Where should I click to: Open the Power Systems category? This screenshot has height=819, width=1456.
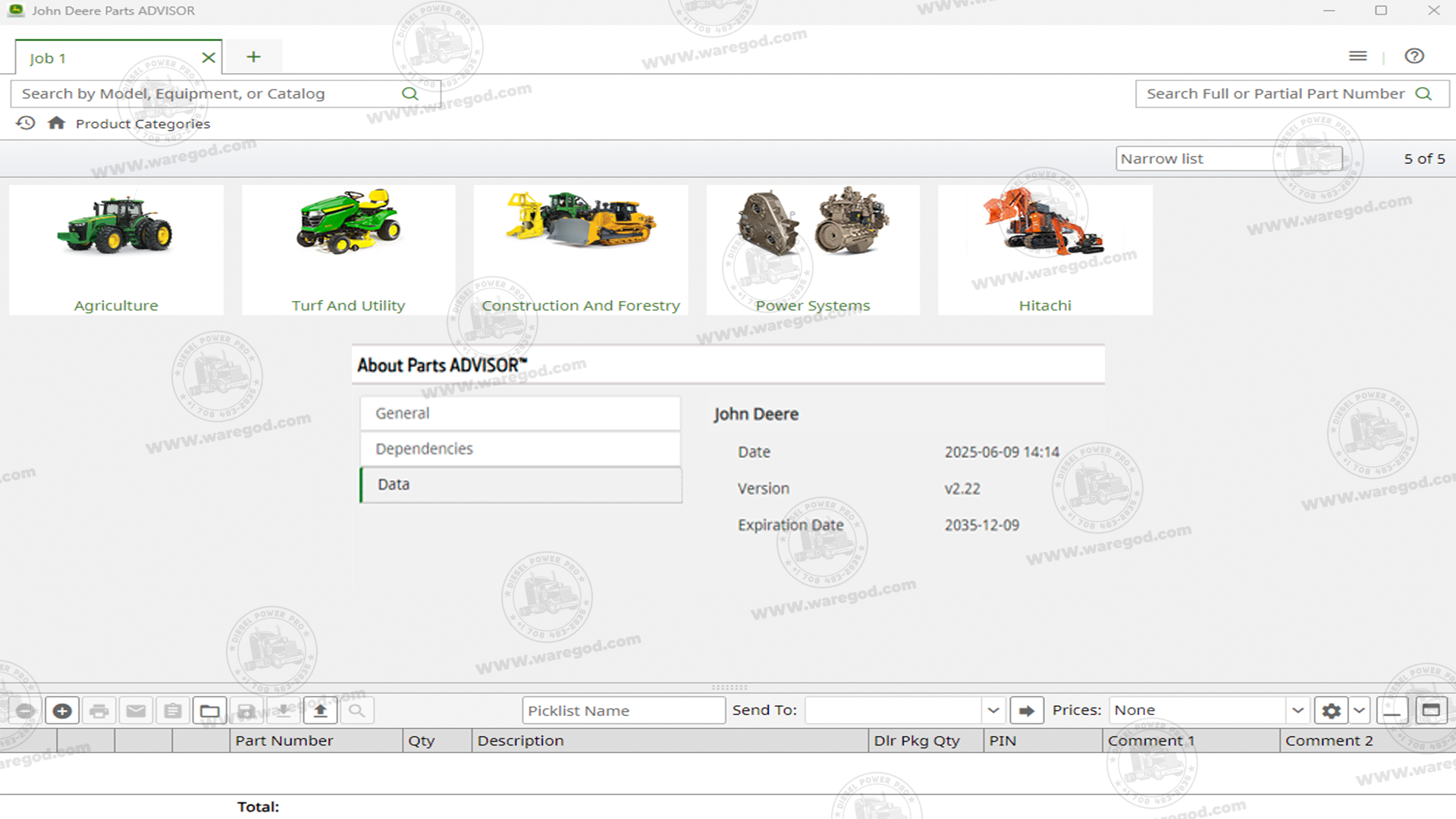pos(812,250)
